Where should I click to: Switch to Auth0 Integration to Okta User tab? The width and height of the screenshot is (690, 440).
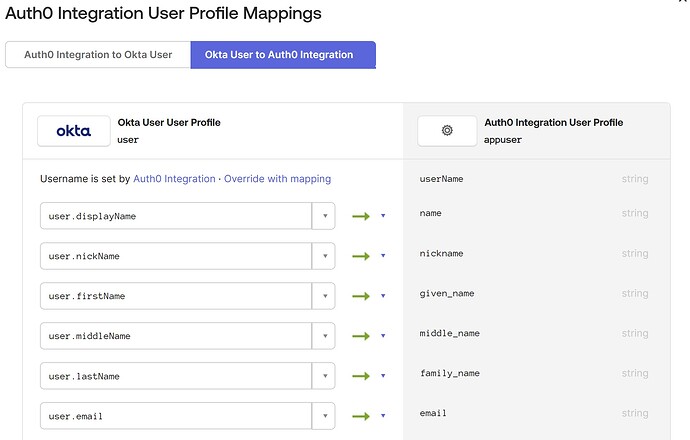point(98,55)
